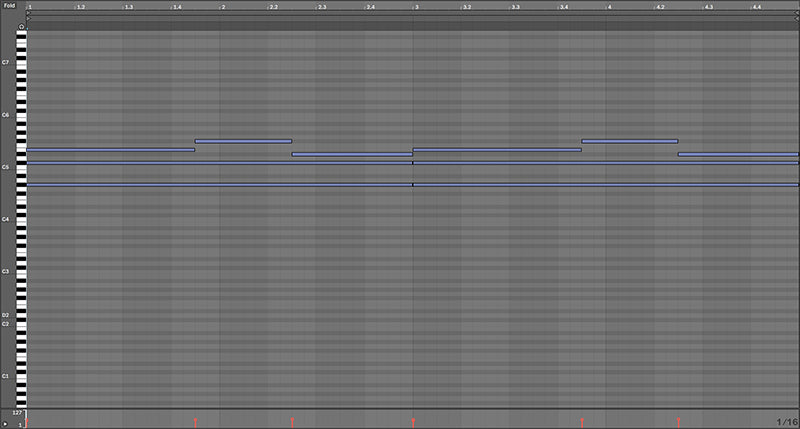Screen dimensions: 800x429
Task: Click the C7 piano key
Action: pyautogui.click(x=21, y=62)
